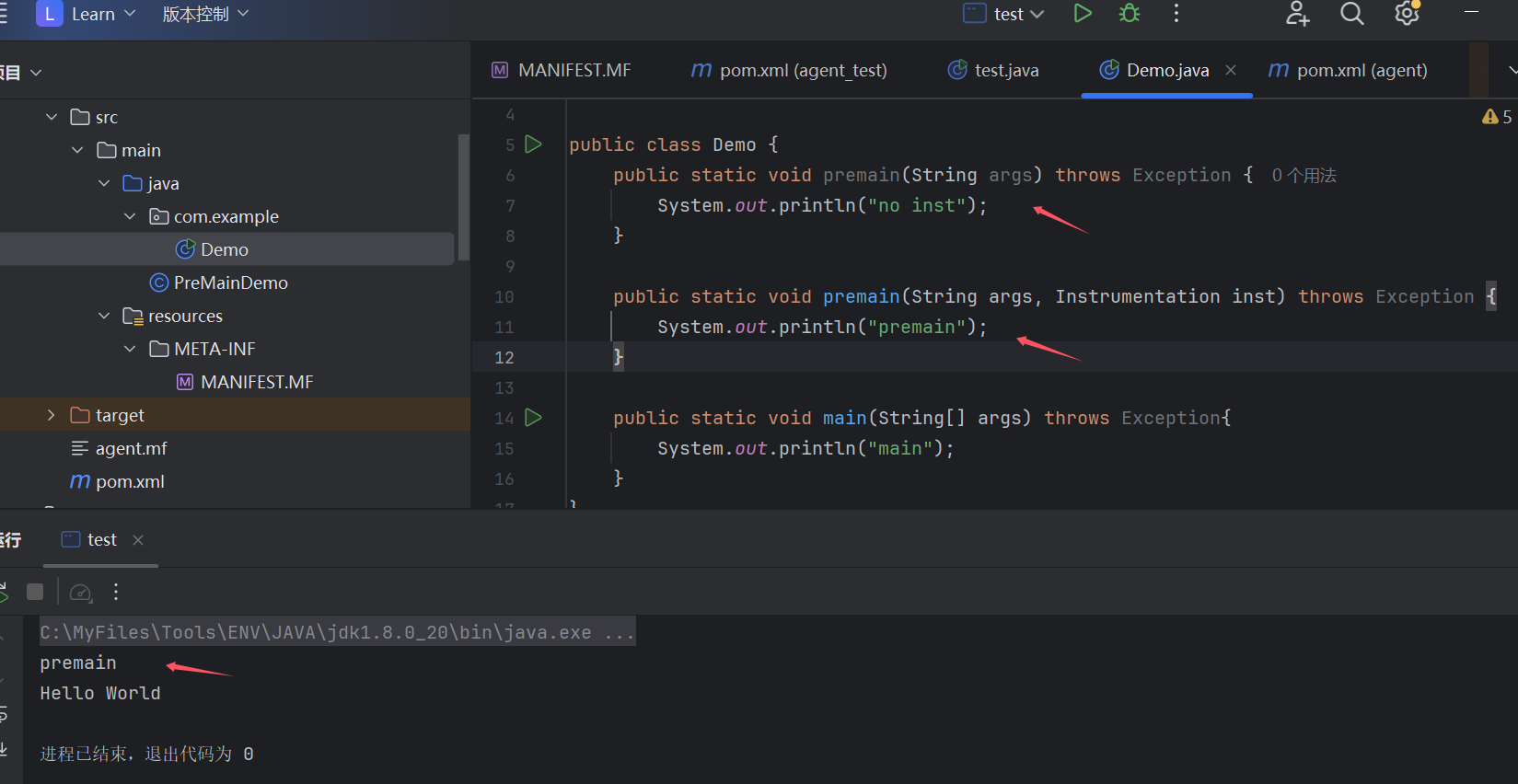Open the warnings indicator showing 5 problems
Image resolution: width=1518 pixels, height=784 pixels.
pyautogui.click(x=1497, y=117)
